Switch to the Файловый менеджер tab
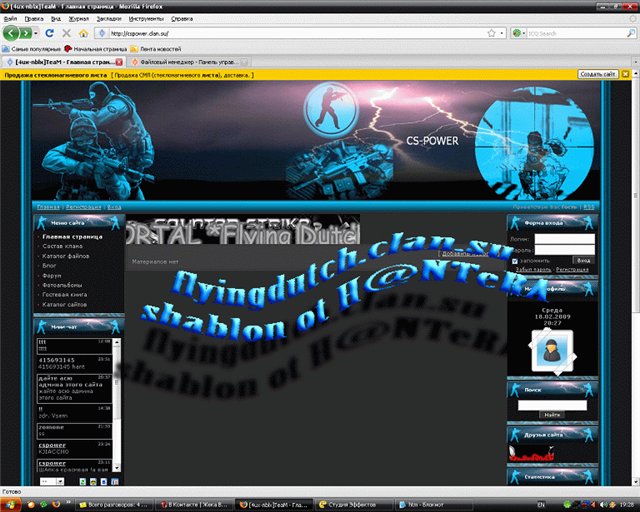The image size is (640, 512). pos(188,62)
